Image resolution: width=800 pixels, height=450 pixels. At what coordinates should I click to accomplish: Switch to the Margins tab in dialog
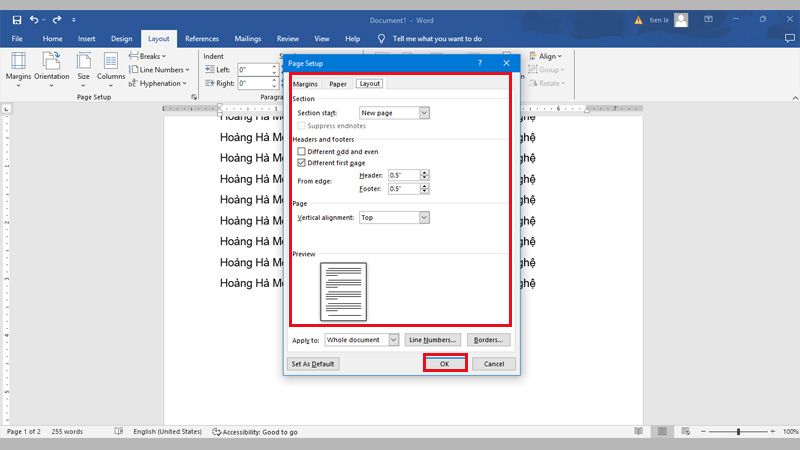305,84
